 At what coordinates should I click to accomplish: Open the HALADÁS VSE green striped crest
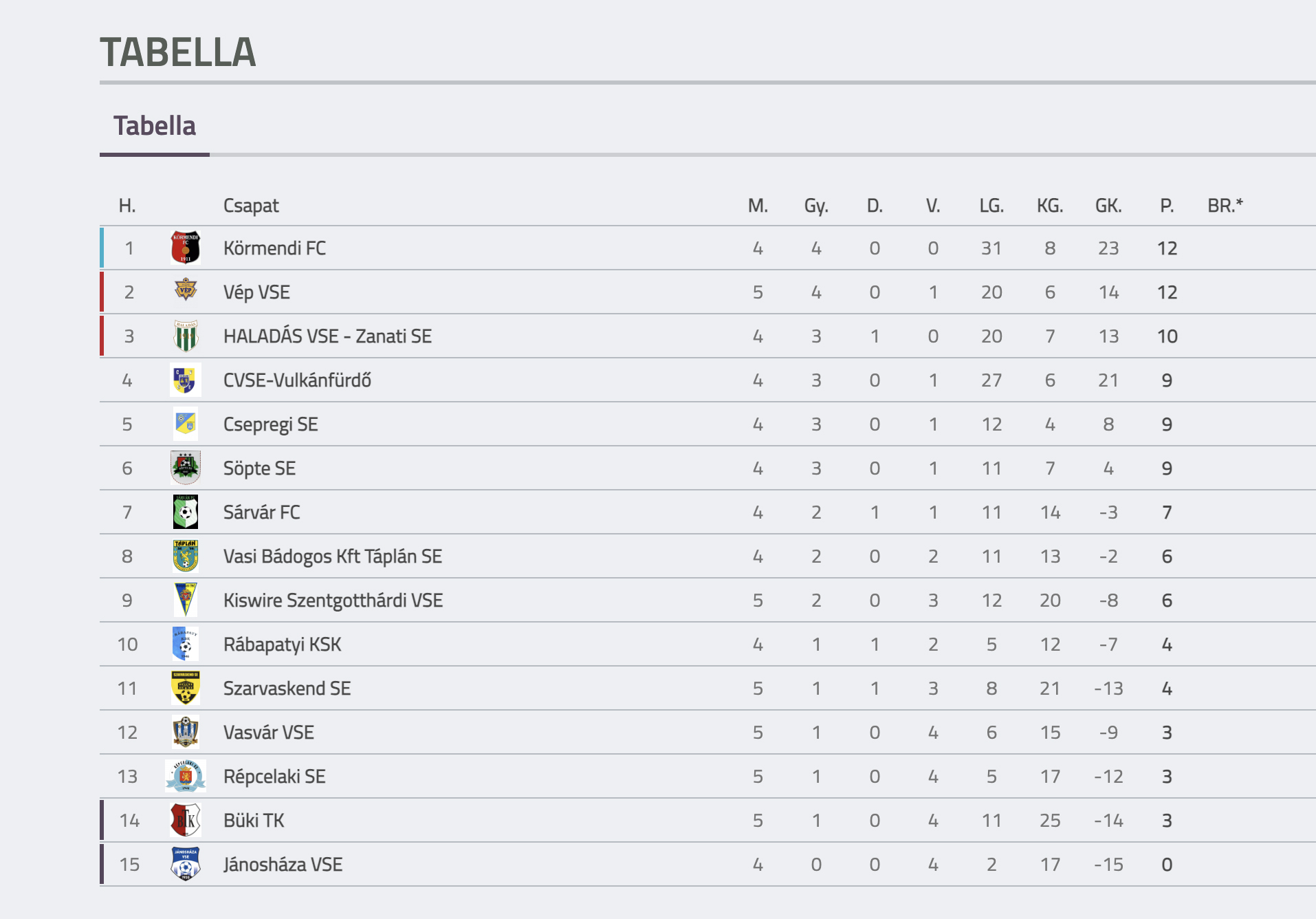186,336
